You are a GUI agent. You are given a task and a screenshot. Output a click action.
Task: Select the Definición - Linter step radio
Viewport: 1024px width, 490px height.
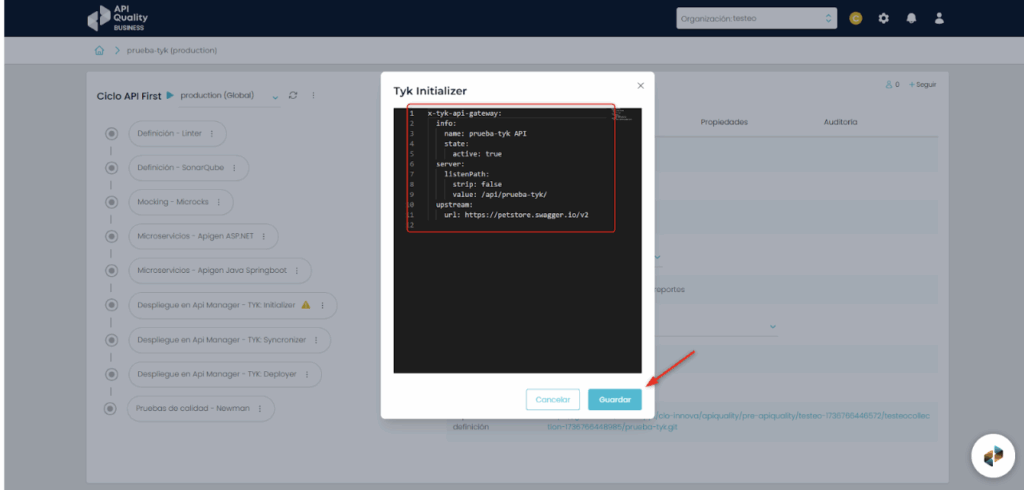[x=112, y=133]
